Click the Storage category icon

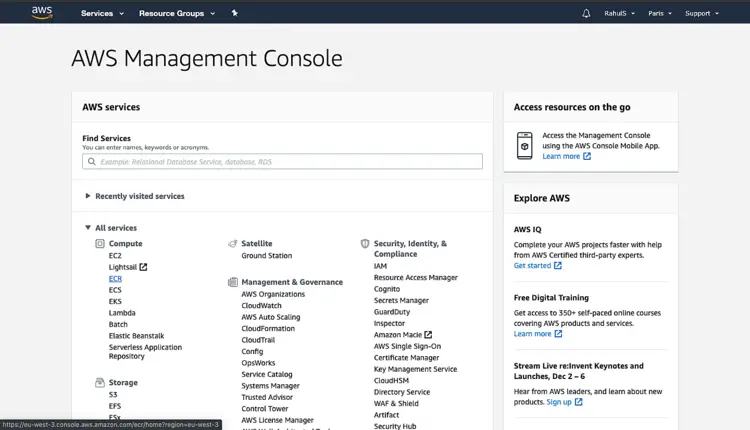click(99, 383)
